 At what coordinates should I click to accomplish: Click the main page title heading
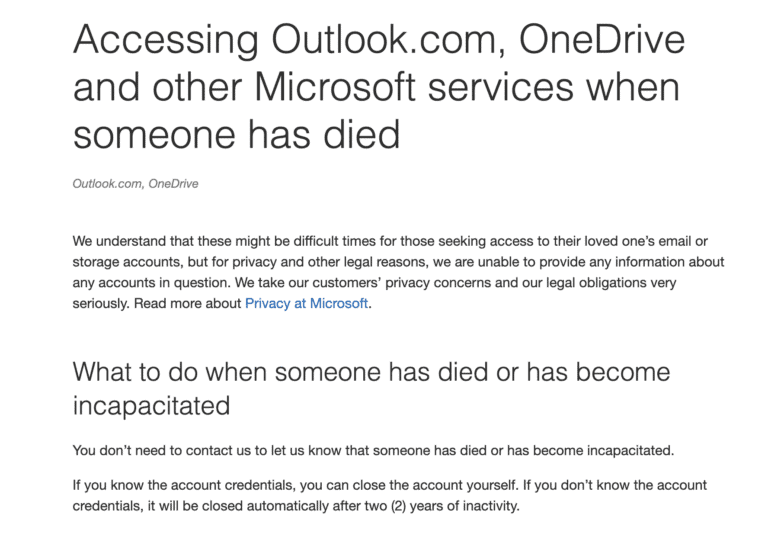378,86
